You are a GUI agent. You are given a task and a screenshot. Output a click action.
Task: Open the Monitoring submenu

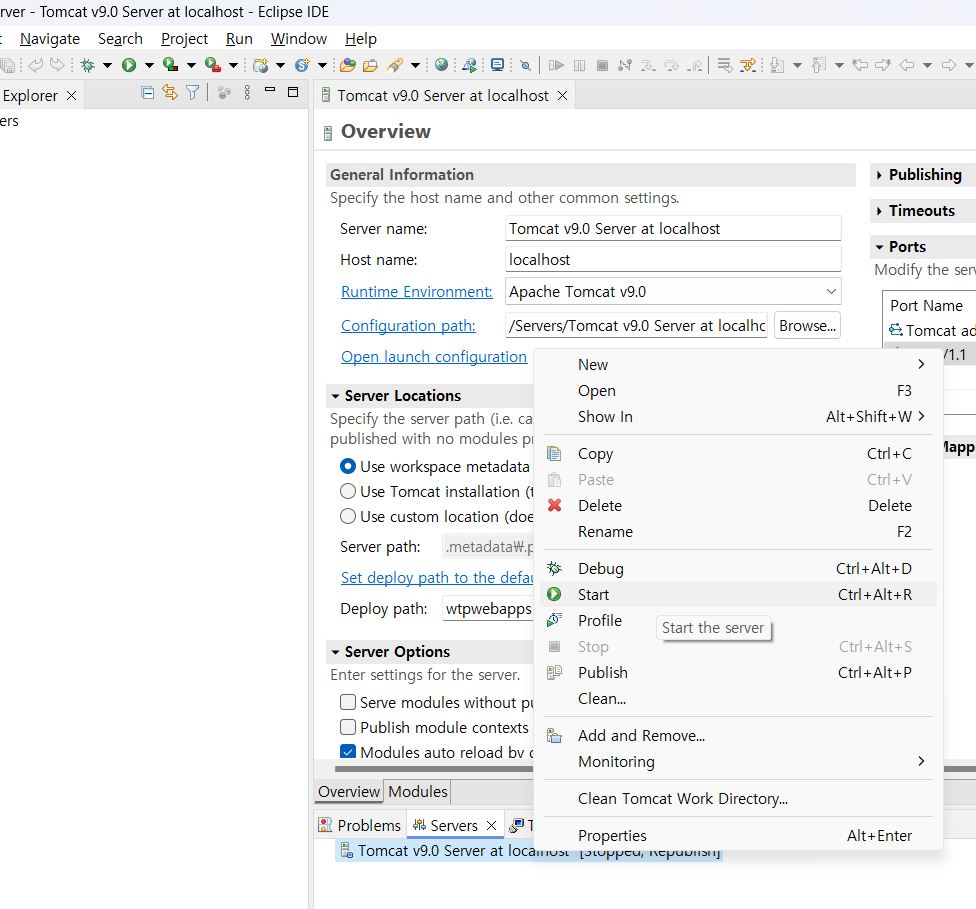click(739, 761)
